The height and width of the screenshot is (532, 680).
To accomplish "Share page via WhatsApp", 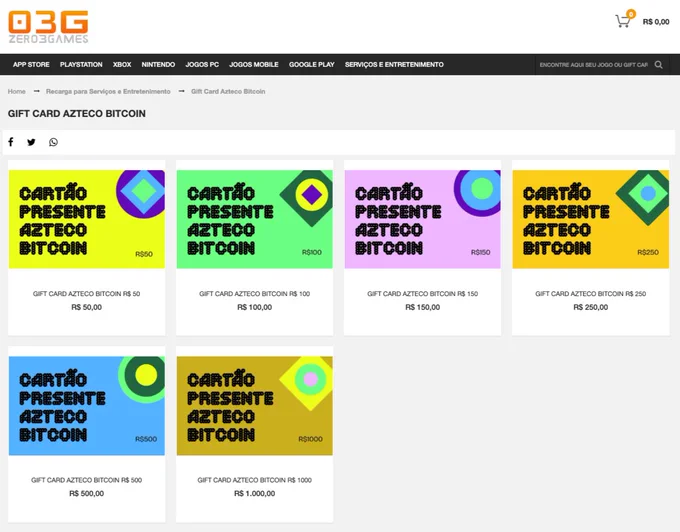I will point(53,142).
